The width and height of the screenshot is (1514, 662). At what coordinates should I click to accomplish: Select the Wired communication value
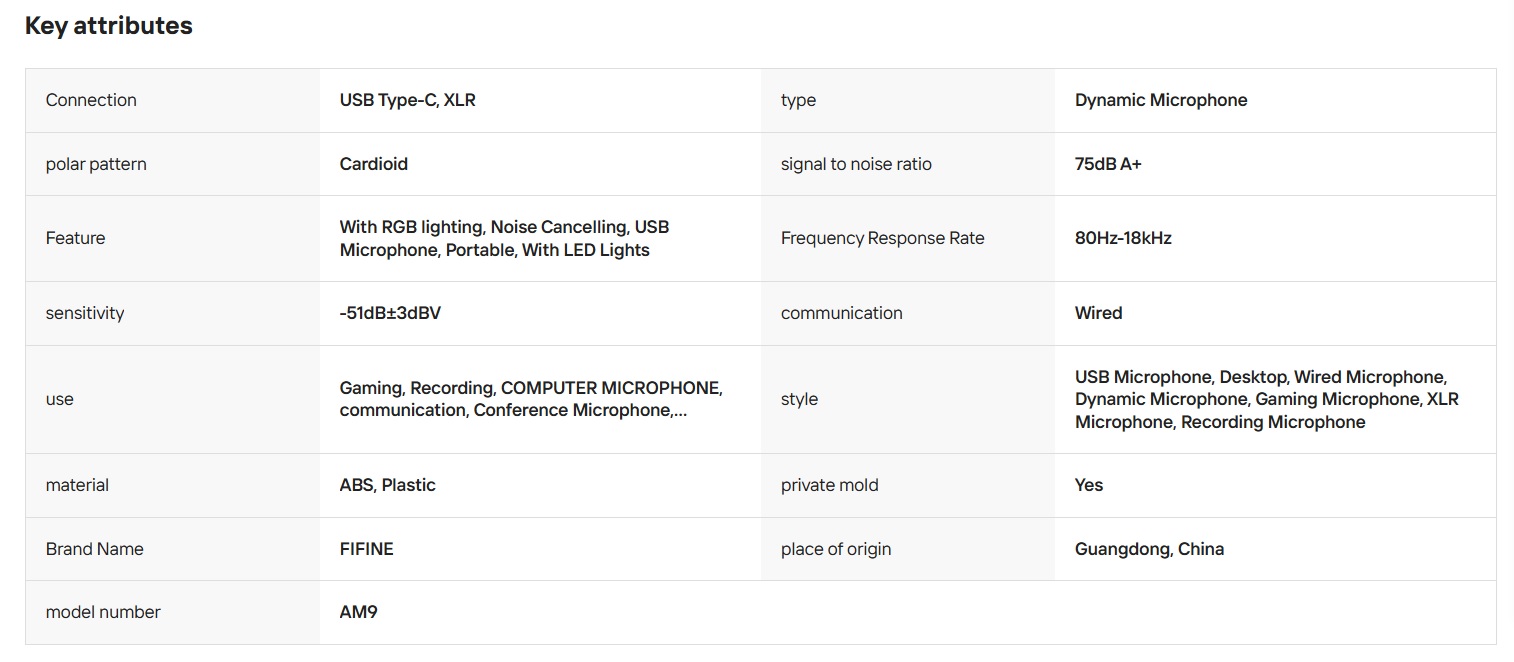pyautogui.click(x=1098, y=313)
